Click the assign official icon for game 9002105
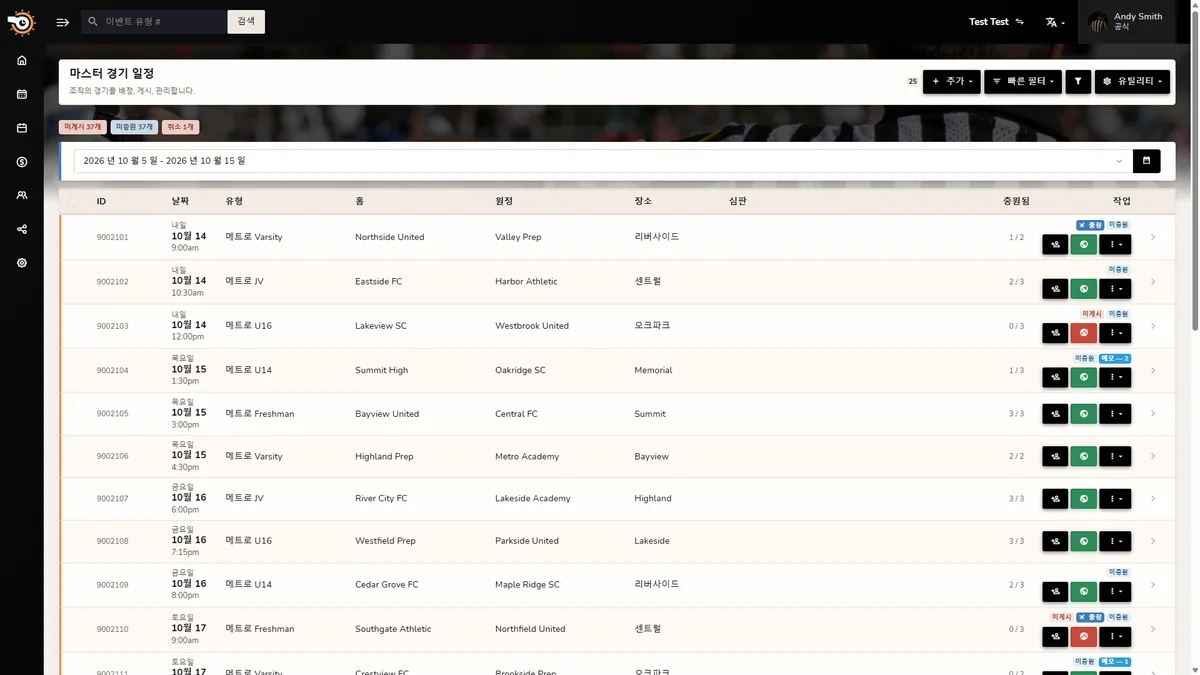Image resolution: width=1200 pixels, height=675 pixels. pyautogui.click(x=1055, y=414)
